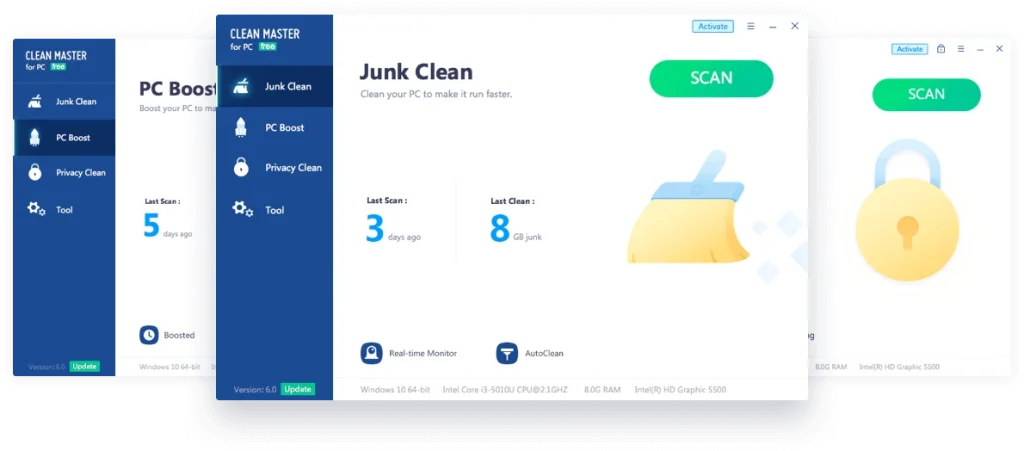Click '8.0G RAM' in right back window
Viewport: 1024px width, 451px height.
click(831, 367)
